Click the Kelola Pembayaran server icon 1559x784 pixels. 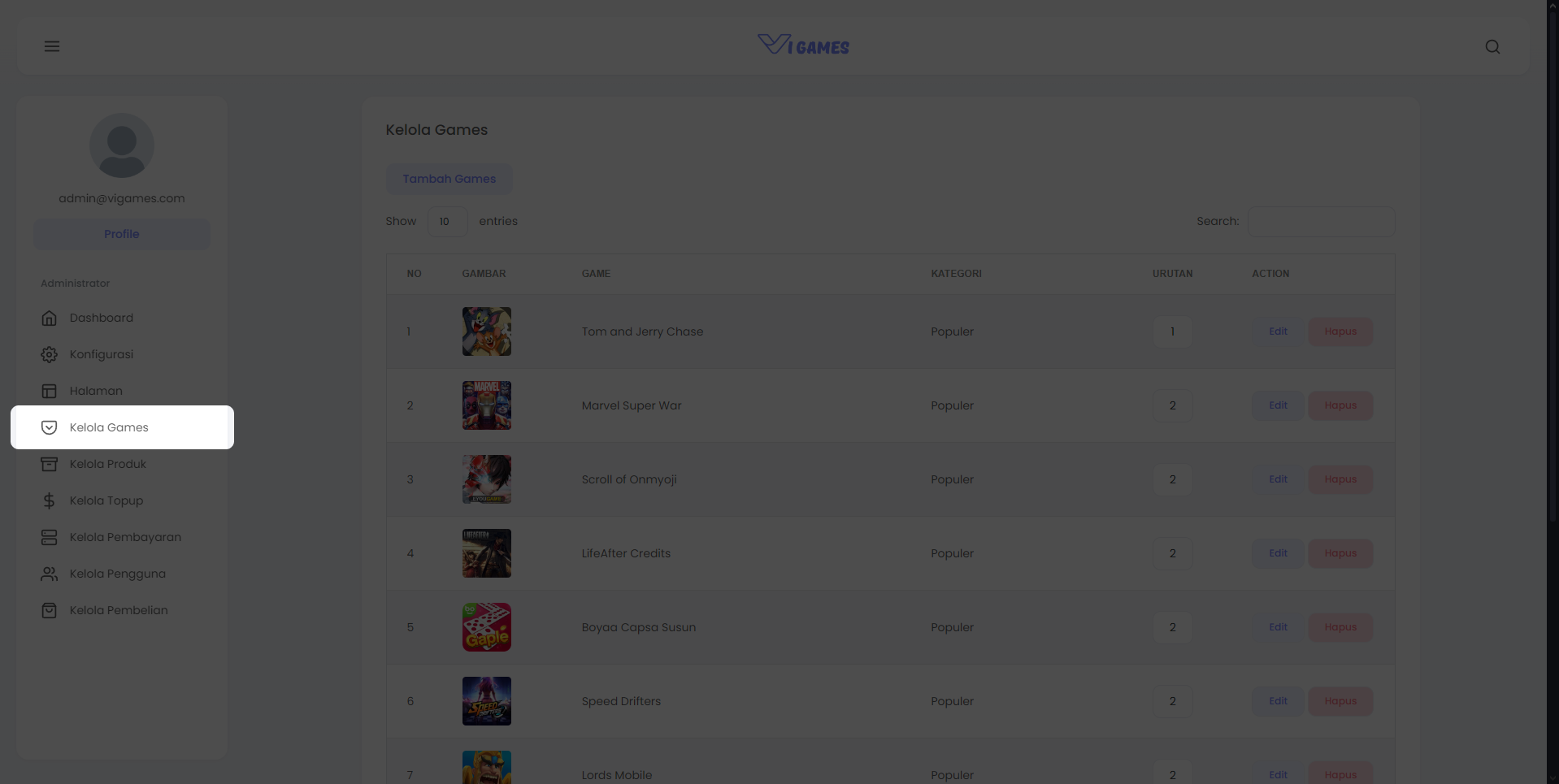(50, 537)
